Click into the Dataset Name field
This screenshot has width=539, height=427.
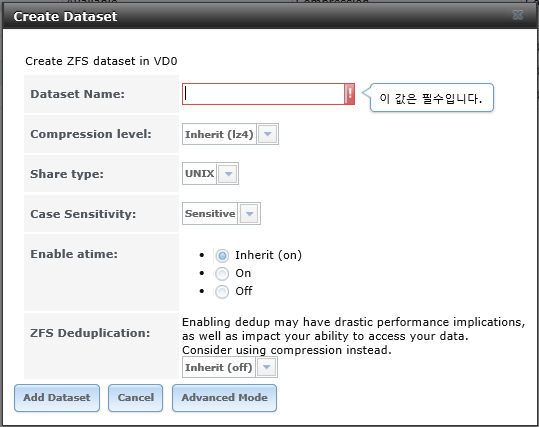[x=263, y=94]
